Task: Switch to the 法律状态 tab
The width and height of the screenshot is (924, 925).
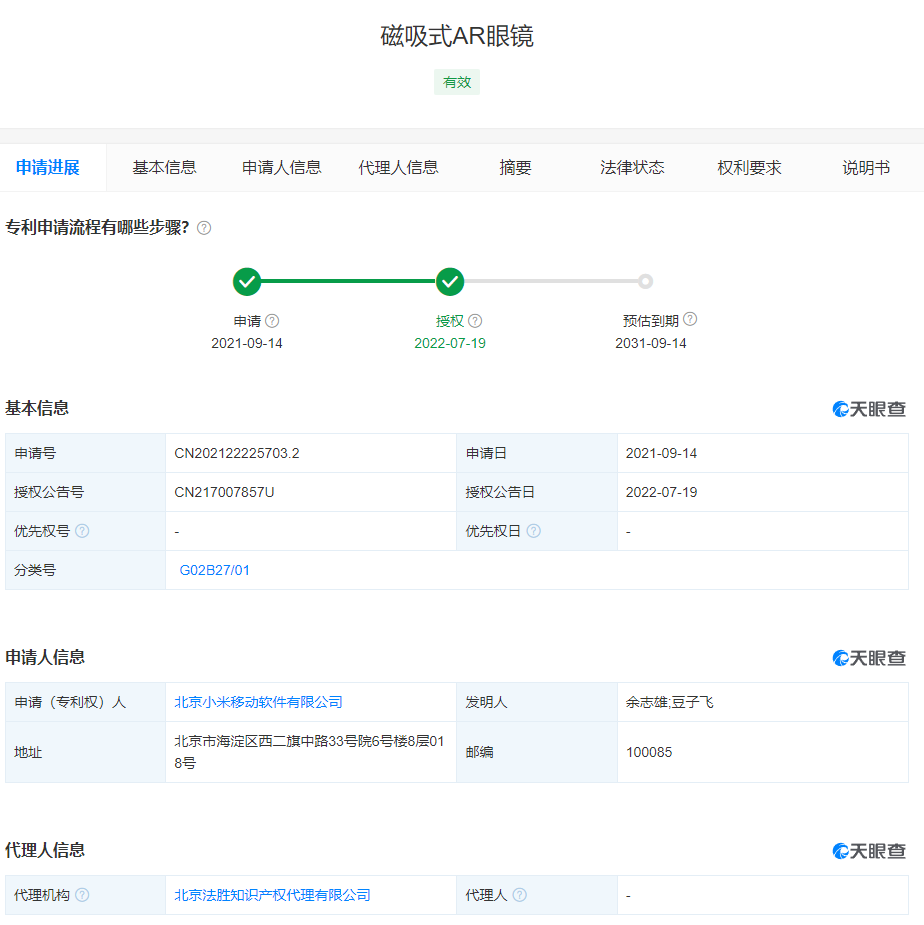Action: (x=632, y=168)
